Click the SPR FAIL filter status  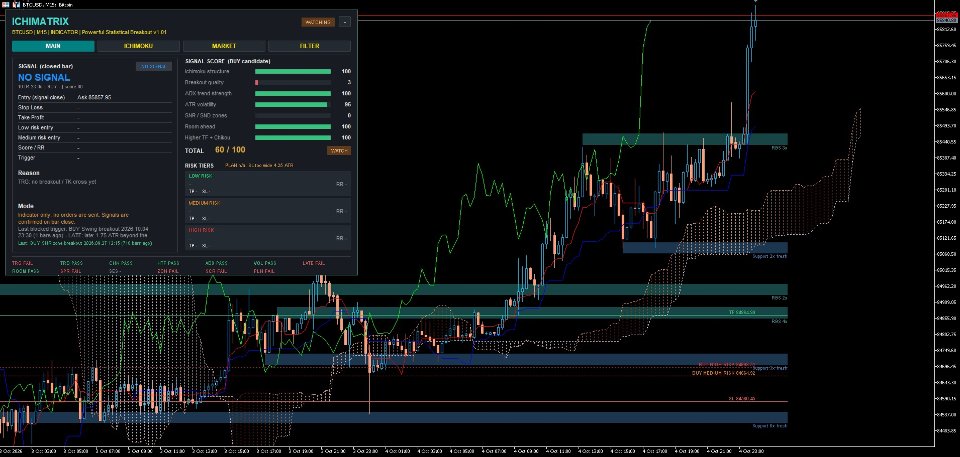click(x=71, y=271)
